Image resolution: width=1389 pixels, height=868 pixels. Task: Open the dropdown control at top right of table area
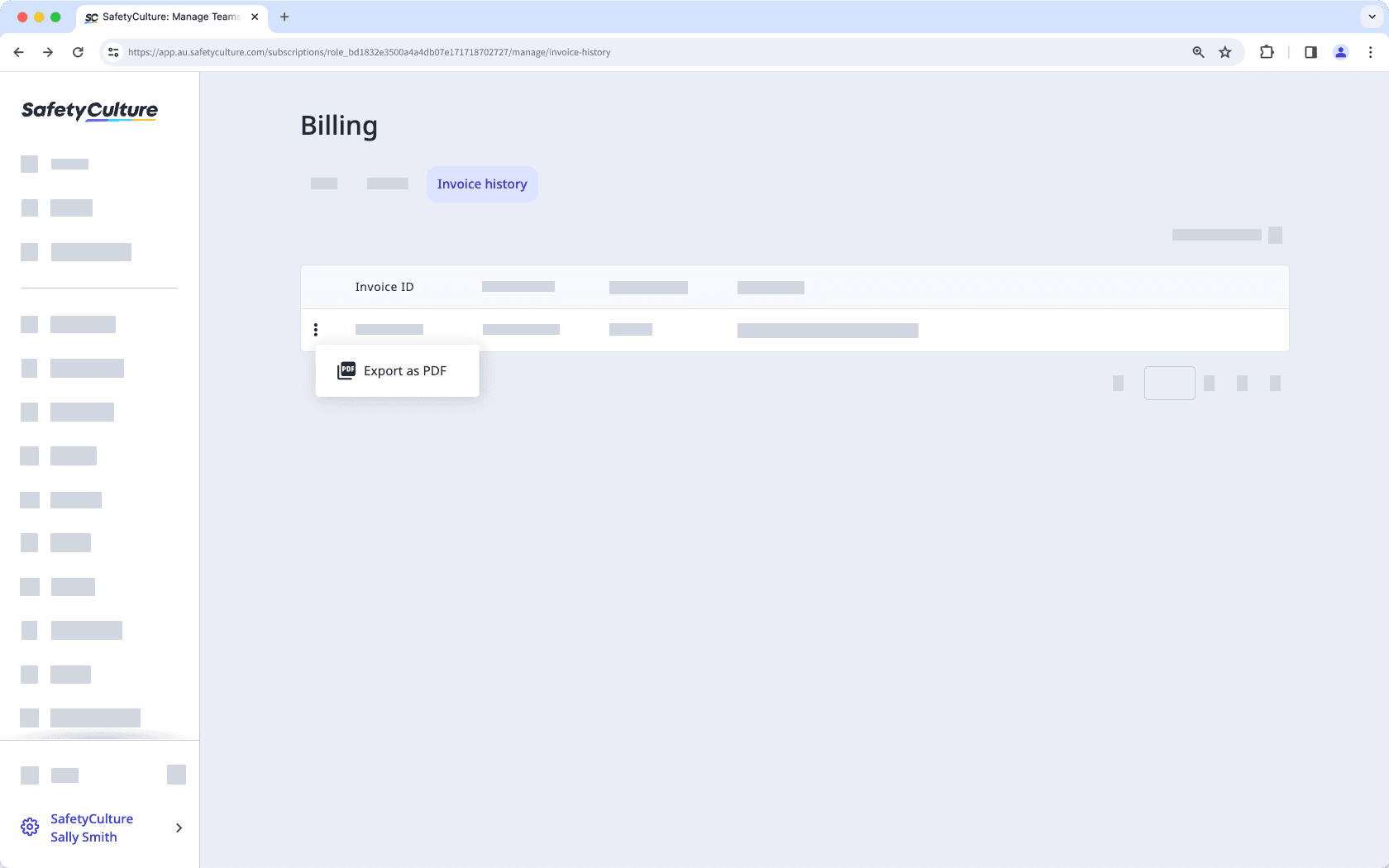(1274, 235)
